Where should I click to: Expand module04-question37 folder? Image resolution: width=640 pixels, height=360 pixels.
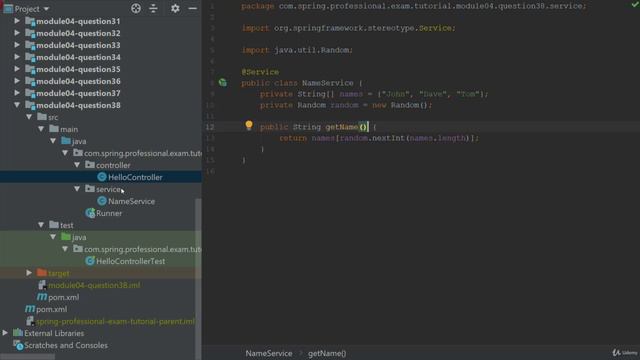(x=17, y=93)
